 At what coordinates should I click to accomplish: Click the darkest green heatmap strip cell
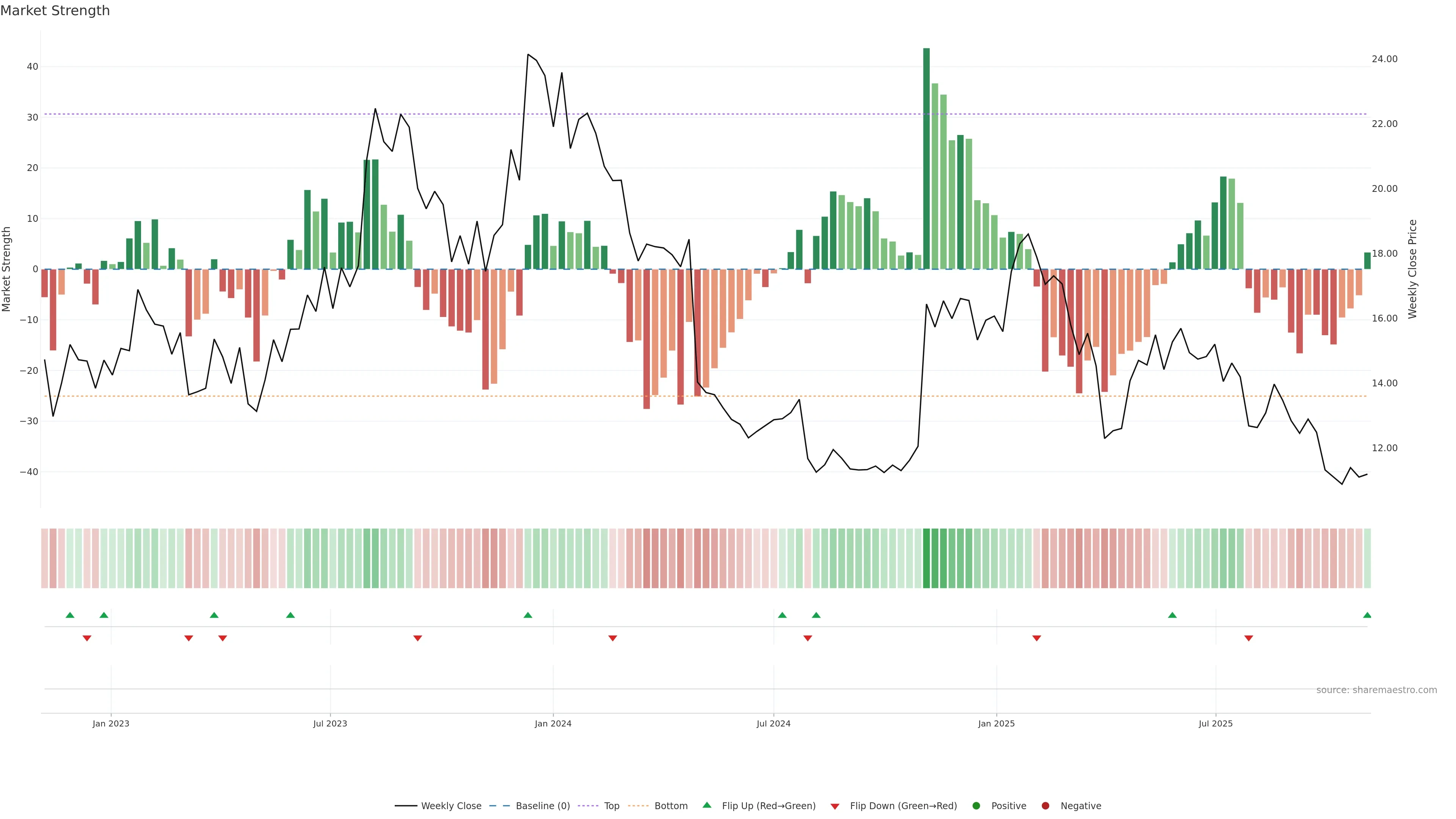[926, 558]
